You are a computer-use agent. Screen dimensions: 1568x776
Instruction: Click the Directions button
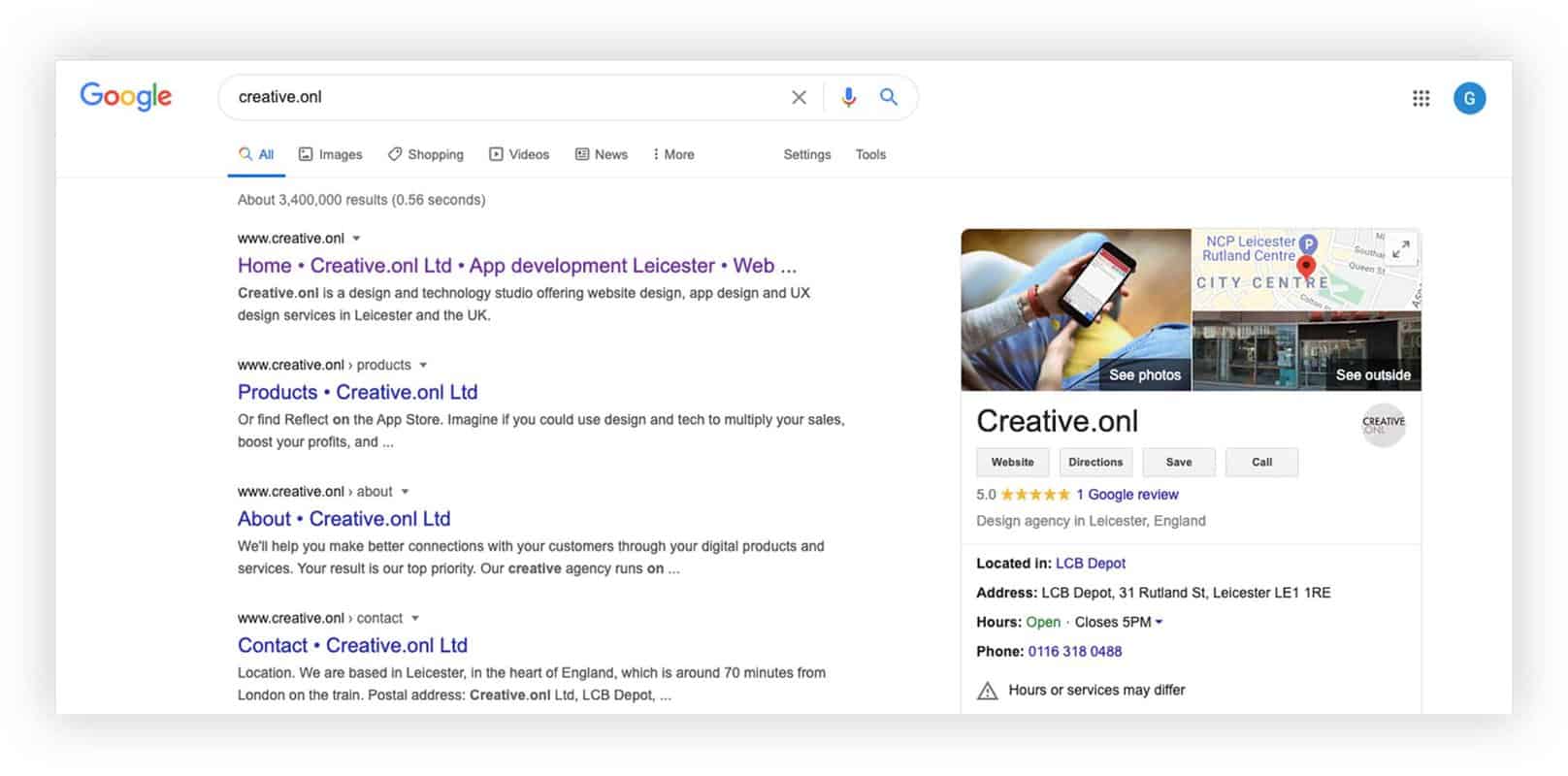(x=1095, y=463)
